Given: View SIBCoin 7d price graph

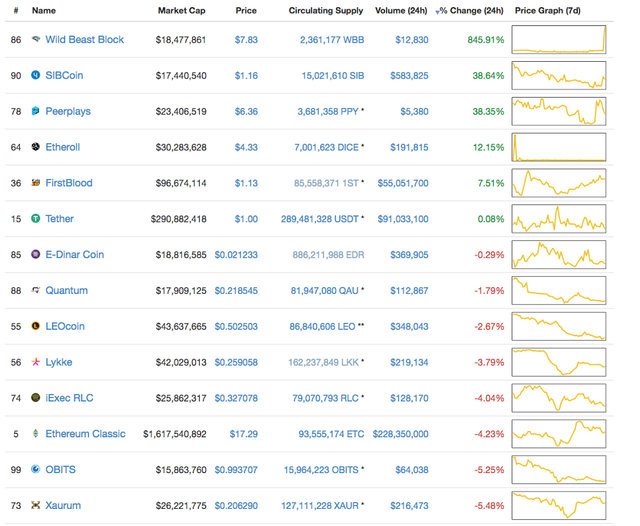Looking at the screenshot, I should pyautogui.click(x=559, y=75).
